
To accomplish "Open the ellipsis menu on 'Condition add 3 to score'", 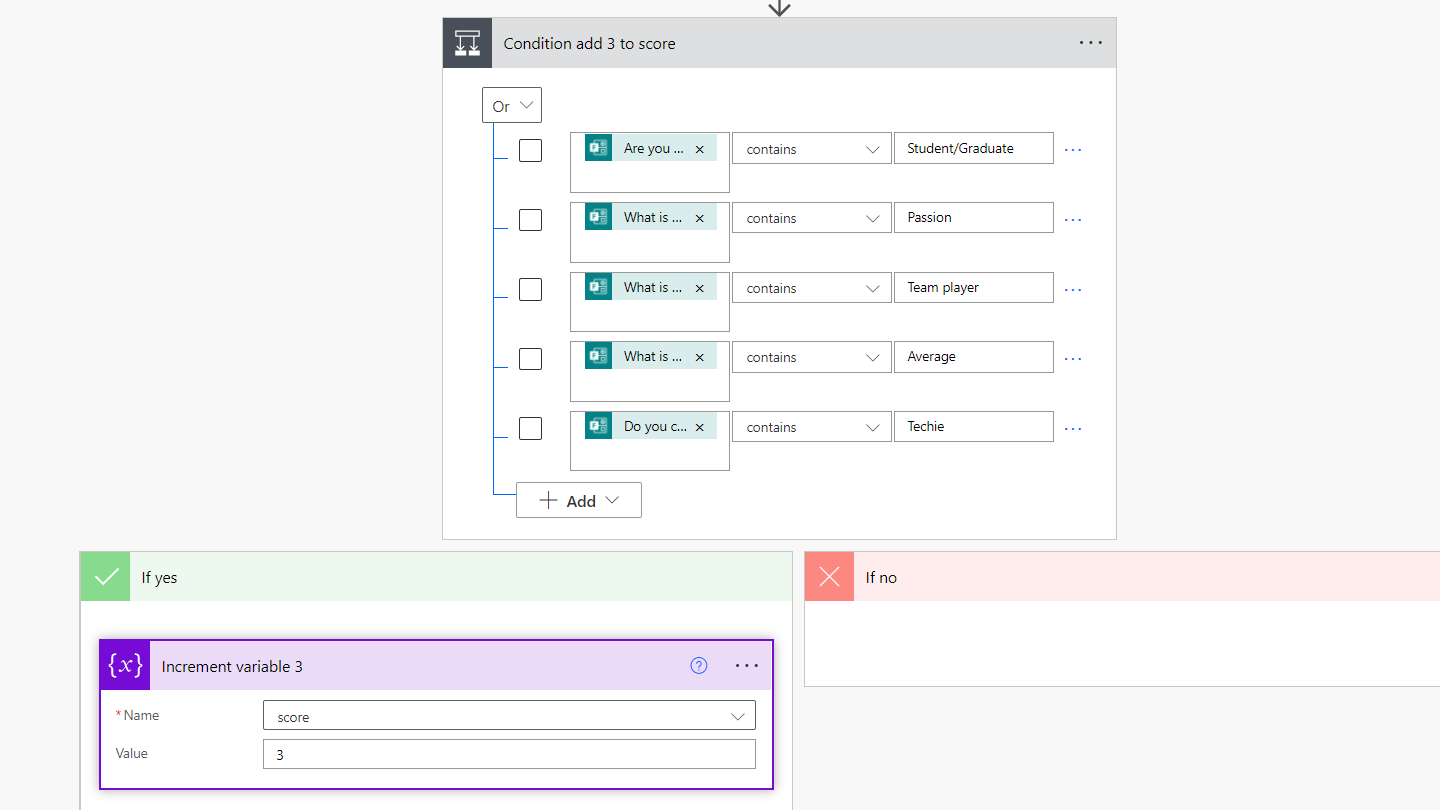I will pos(1090,42).
